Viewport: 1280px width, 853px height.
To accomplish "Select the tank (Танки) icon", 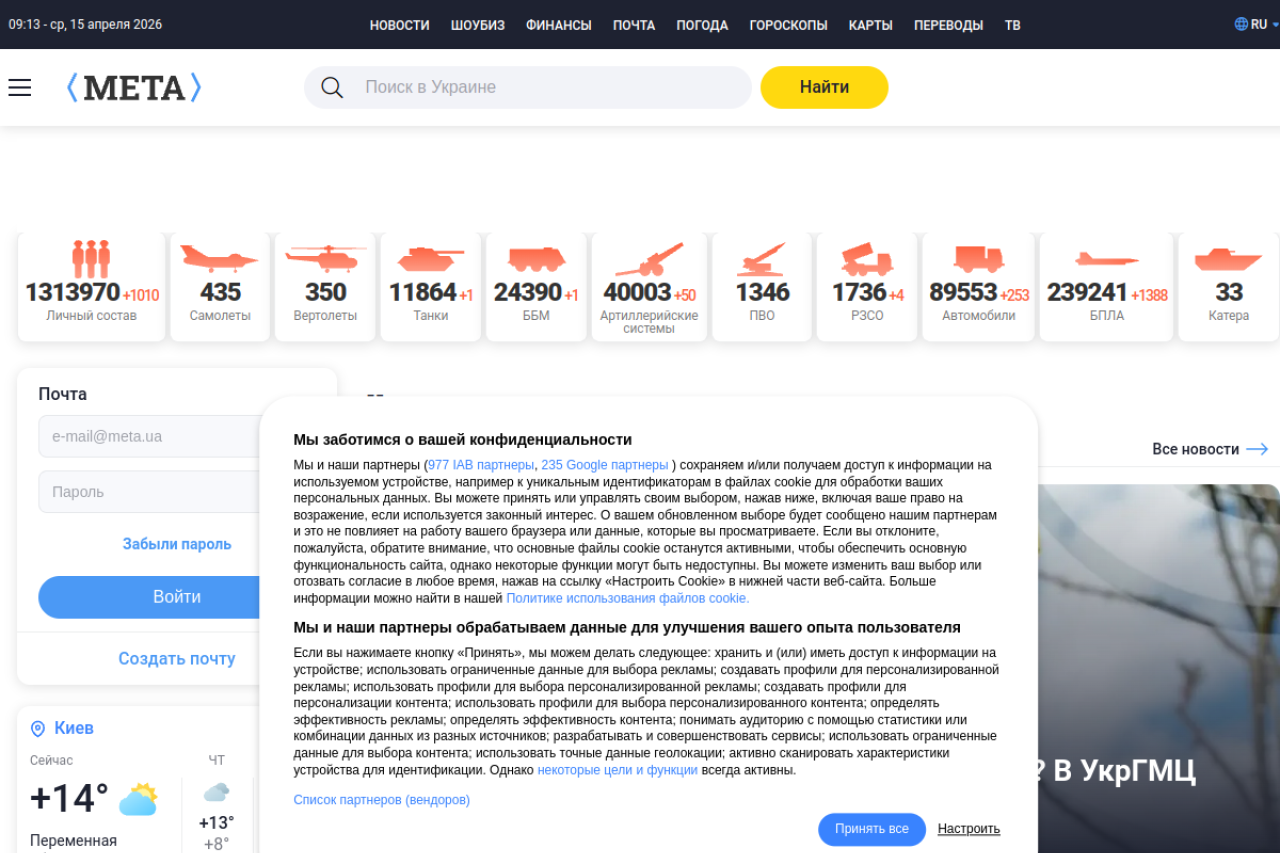I will click(431, 259).
